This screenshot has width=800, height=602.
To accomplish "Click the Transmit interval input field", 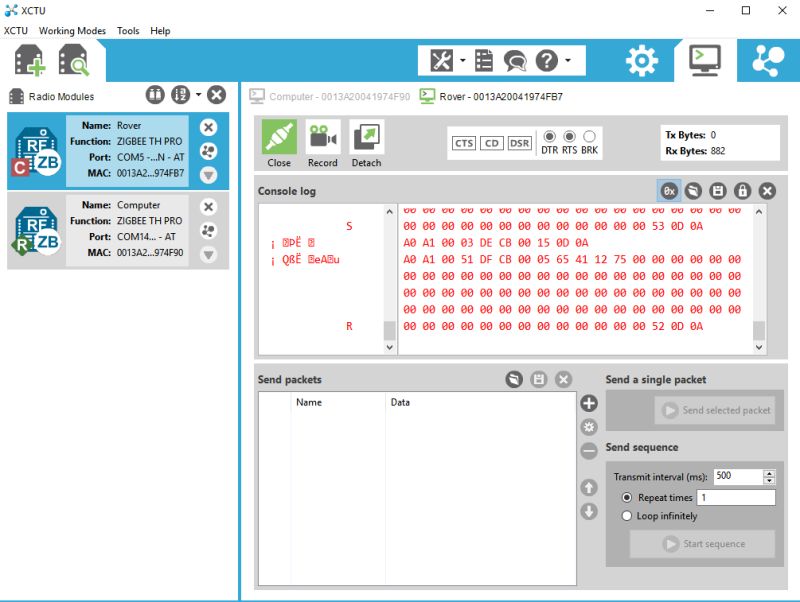I will [x=738, y=476].
